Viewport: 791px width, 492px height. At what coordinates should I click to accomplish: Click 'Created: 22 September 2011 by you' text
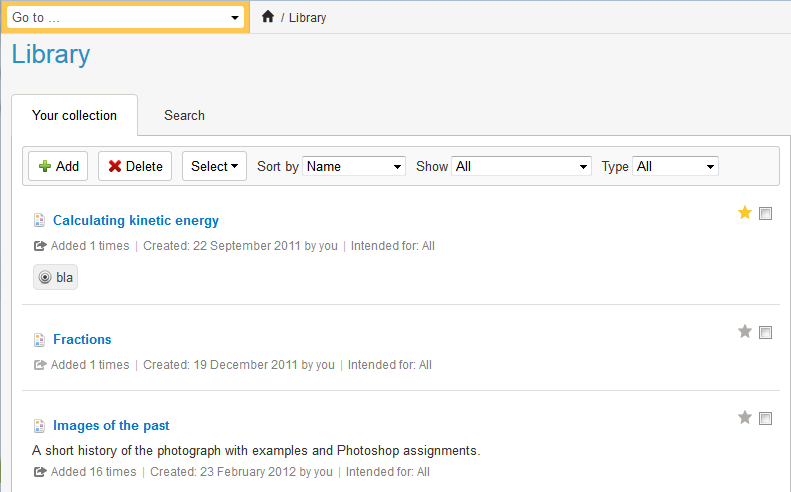pos(240,246)
